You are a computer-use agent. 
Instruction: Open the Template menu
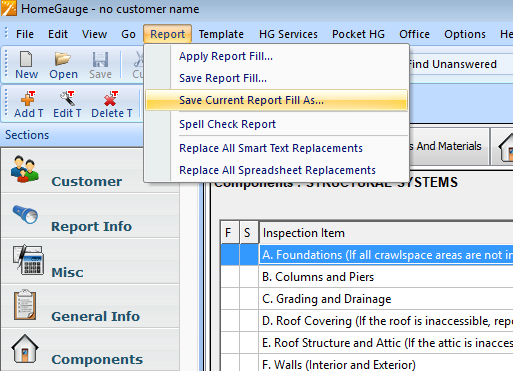[221, 34]
